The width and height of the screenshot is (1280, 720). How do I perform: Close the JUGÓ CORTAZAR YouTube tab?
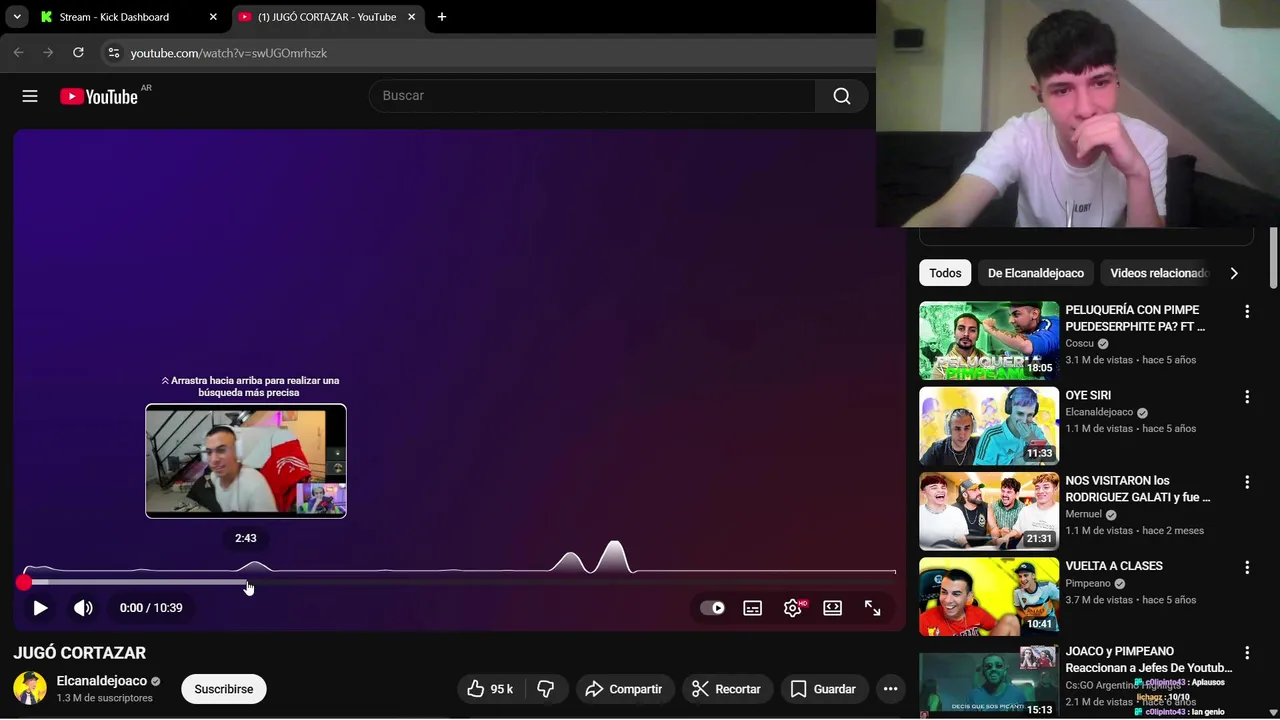pyautogui.click(x=411, y=17)
